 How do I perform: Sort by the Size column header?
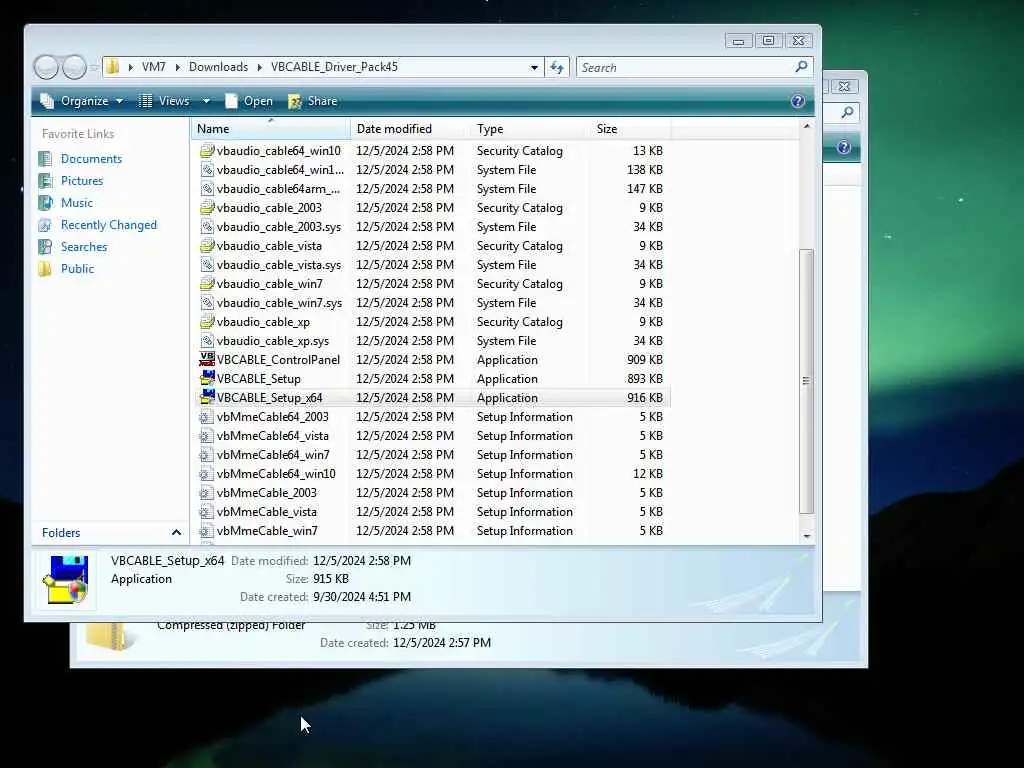point(630,129)
